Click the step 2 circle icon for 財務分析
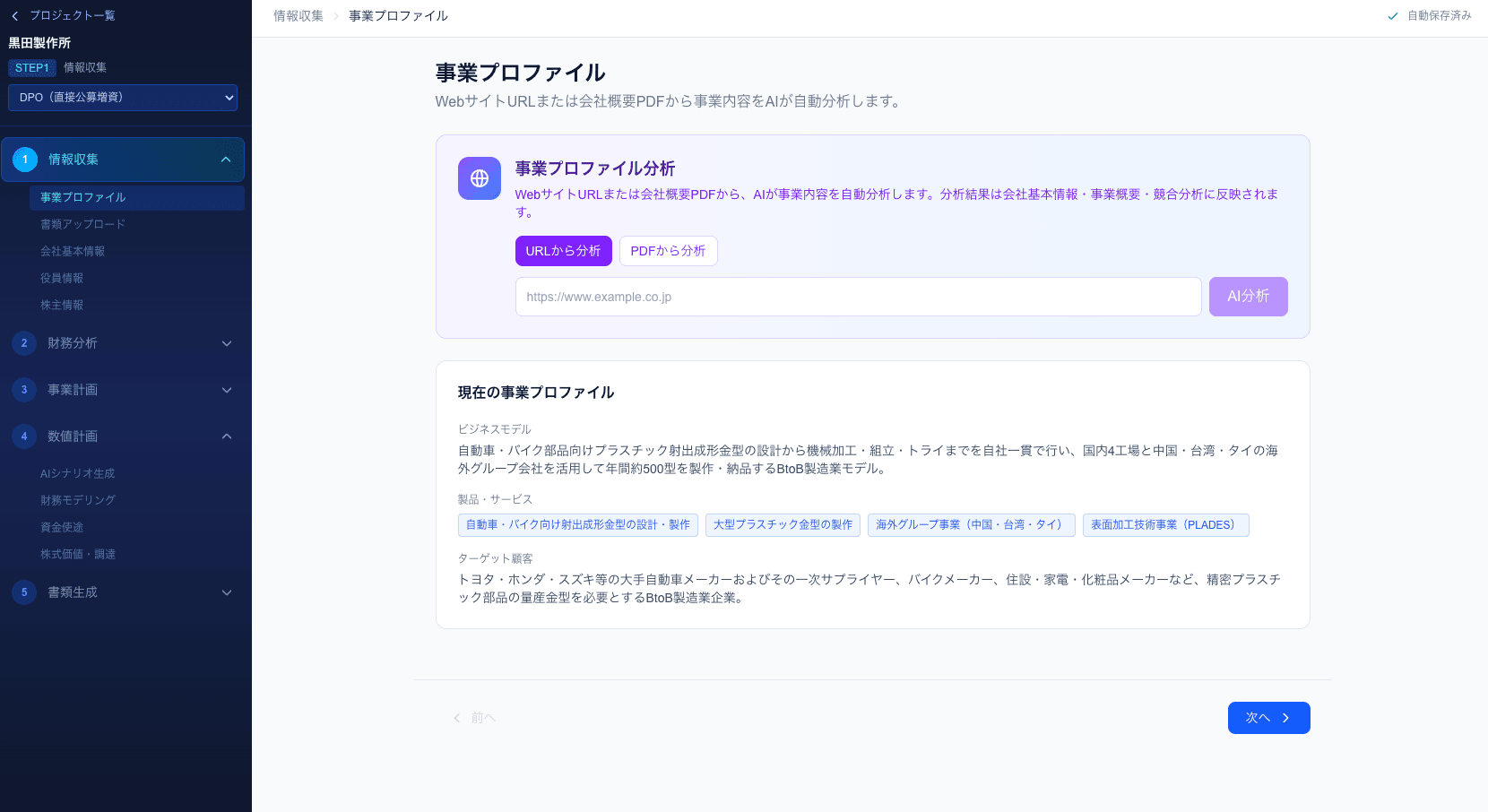The height and width of the screenshot is (812, 1488). click(23, 343)
